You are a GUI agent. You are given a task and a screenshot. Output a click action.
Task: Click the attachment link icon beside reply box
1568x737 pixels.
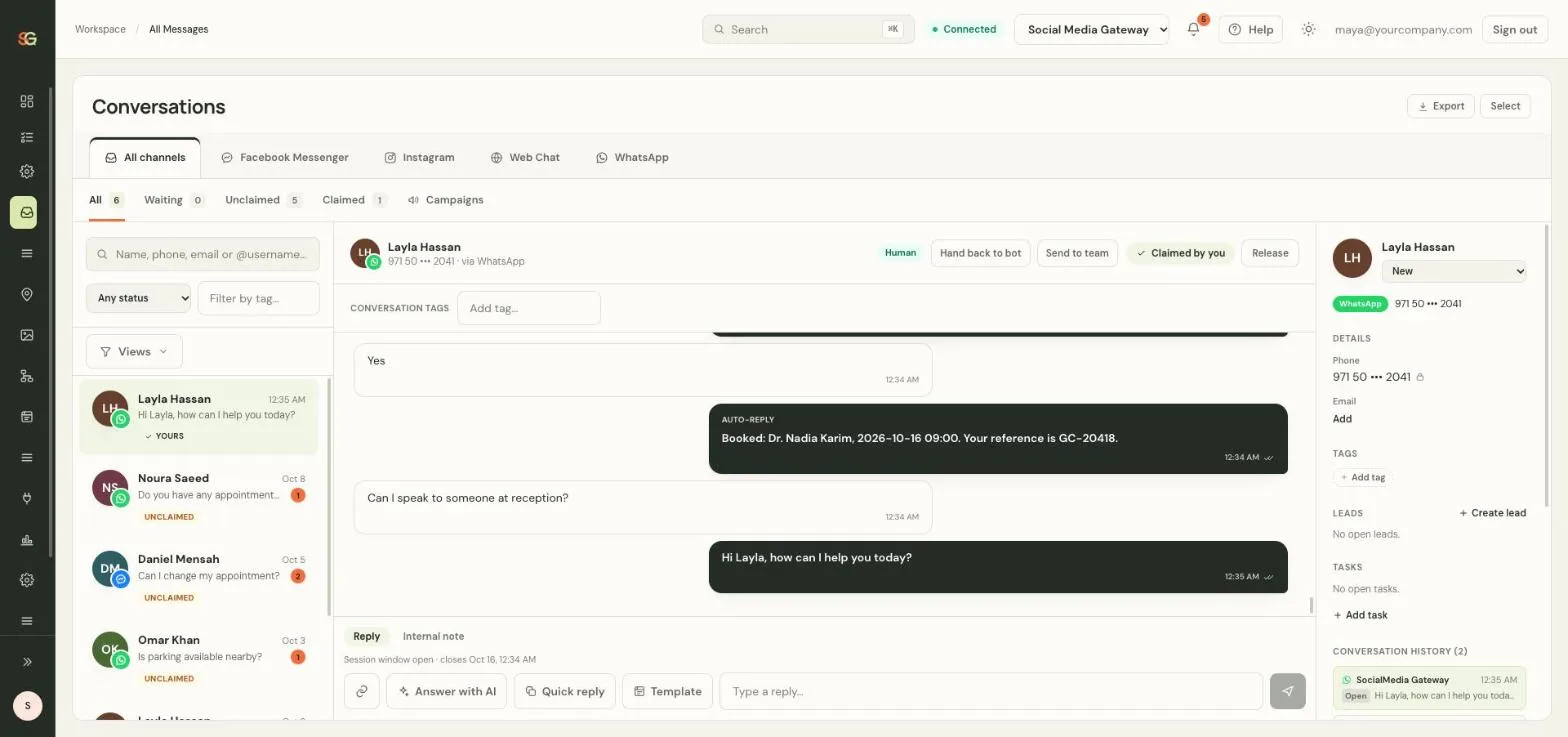point(362,691)
